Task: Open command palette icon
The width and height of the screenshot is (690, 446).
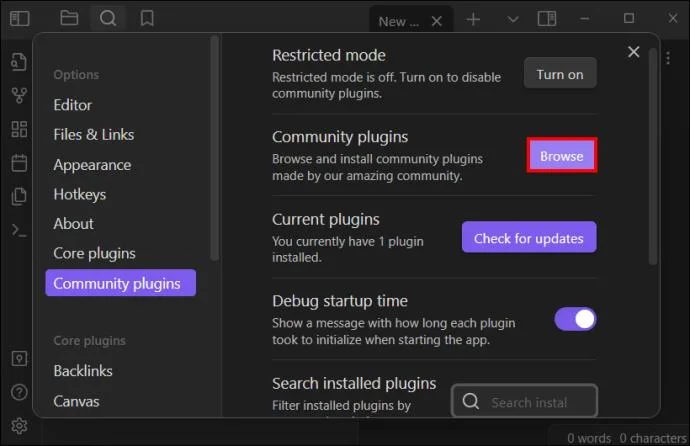Action: [19, 230]
